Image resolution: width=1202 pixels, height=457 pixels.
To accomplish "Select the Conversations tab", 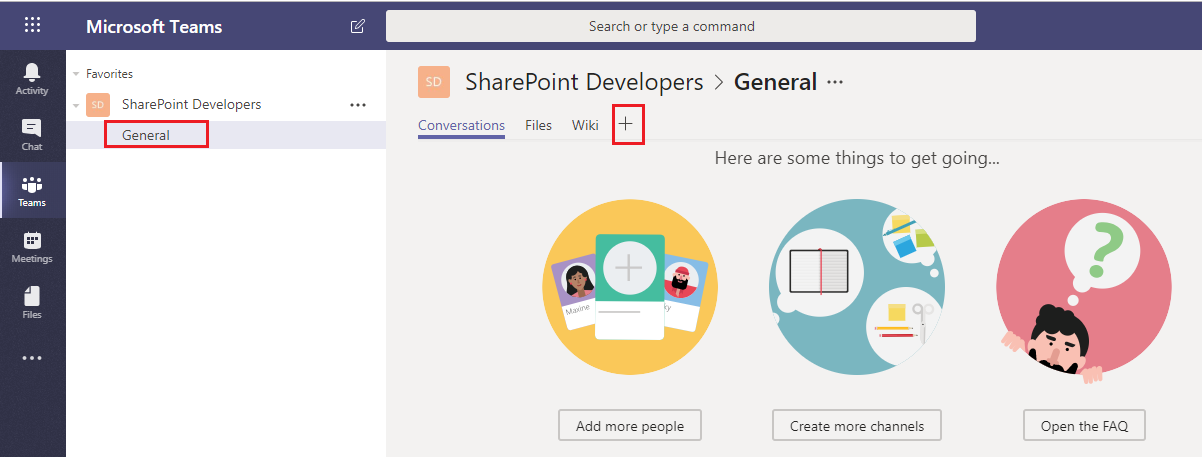I will click(461, 125).
